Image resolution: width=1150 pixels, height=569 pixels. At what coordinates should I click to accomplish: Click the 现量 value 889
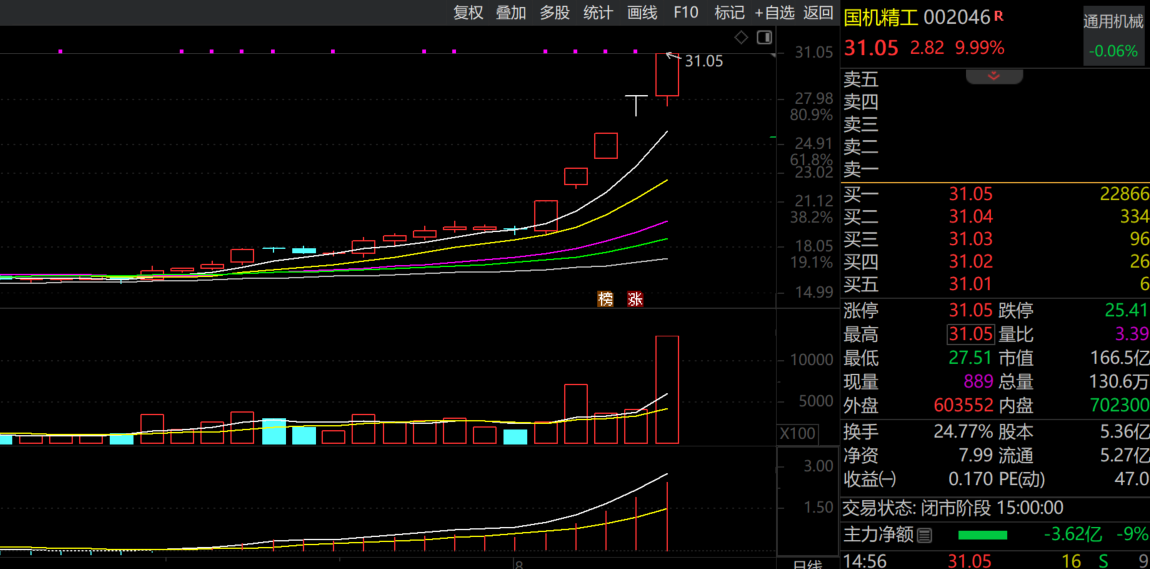[x=978, y=382]
